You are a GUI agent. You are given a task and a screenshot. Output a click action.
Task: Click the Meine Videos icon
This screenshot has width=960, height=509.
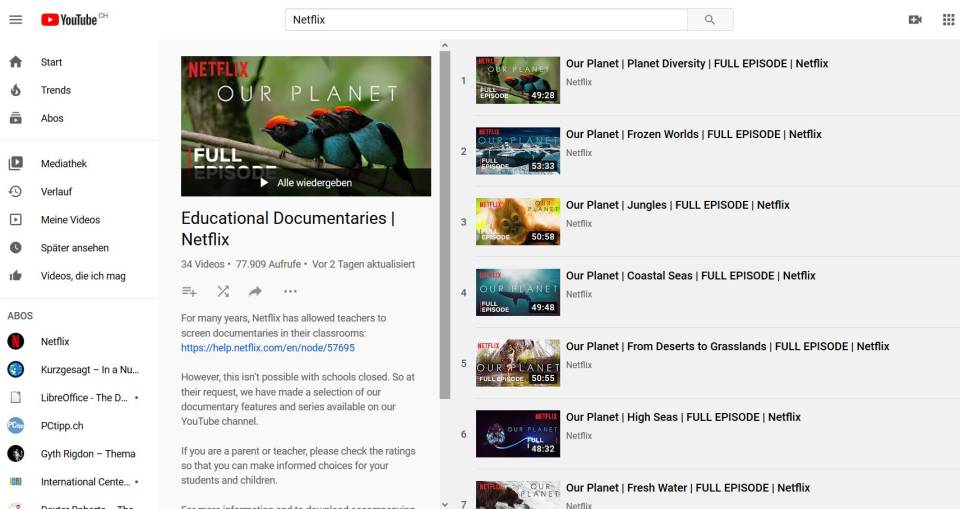[x=16, y=220]
